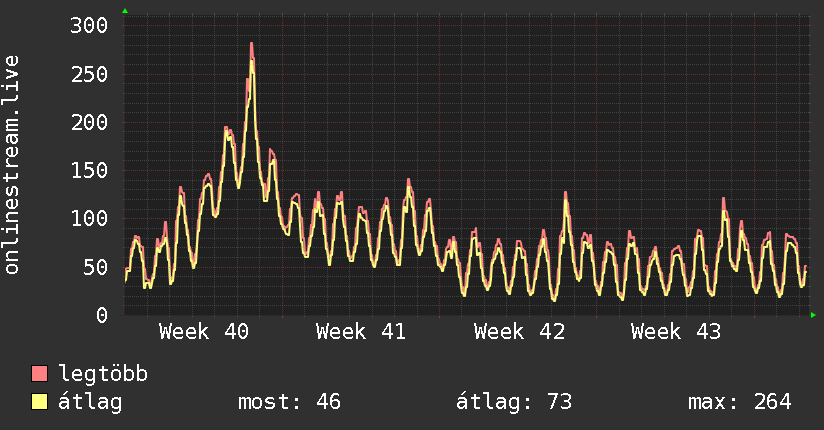Click the green arrow at x-axis end
The image size is (824, 430).
click(x=813, y=315)
